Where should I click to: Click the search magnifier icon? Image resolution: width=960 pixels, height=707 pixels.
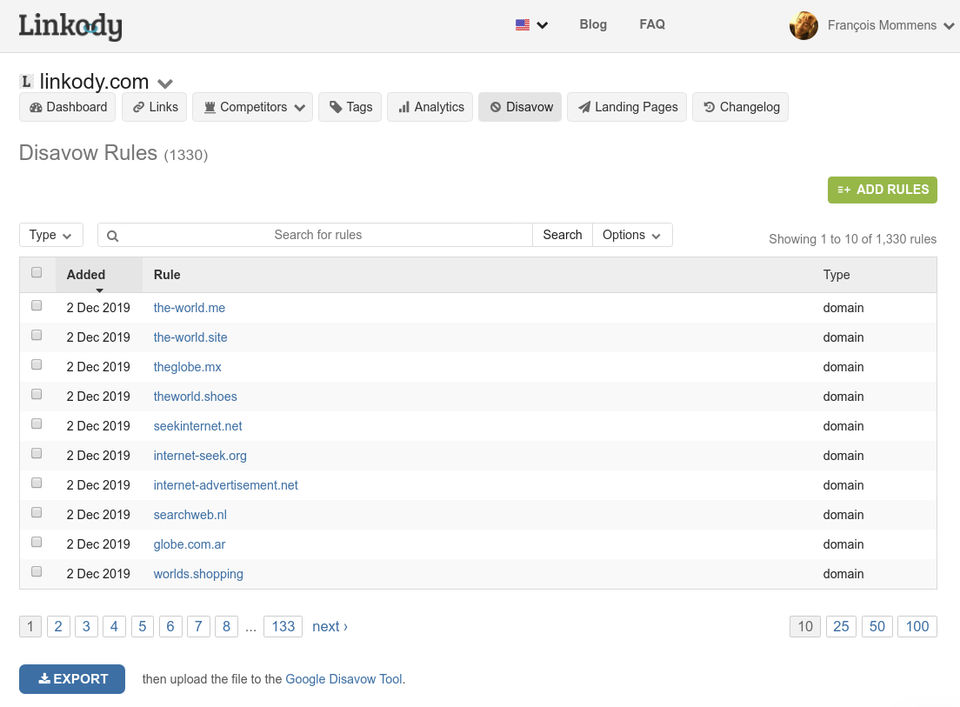click(x=113, y=236)
